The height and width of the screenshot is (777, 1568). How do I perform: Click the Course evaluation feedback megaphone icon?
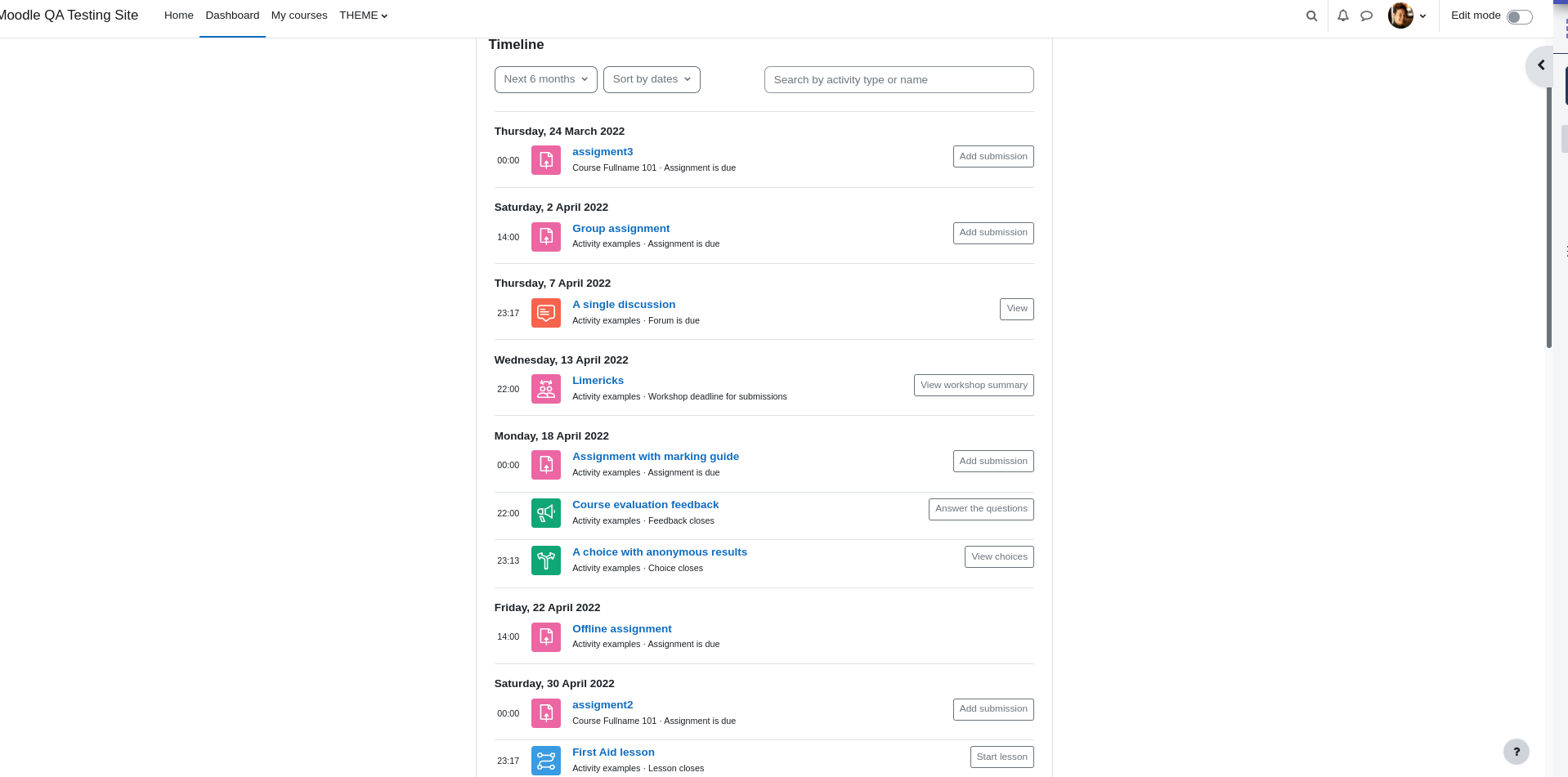tap(546, 513)
